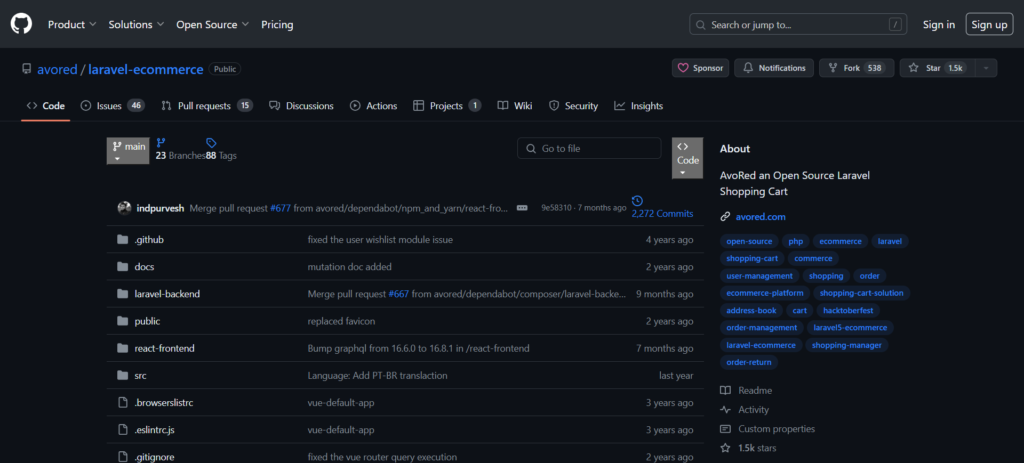The height and width of the screenshot is (463, 1024).
Task: Click the tag icon above Tags
Action: coord(211,143)
